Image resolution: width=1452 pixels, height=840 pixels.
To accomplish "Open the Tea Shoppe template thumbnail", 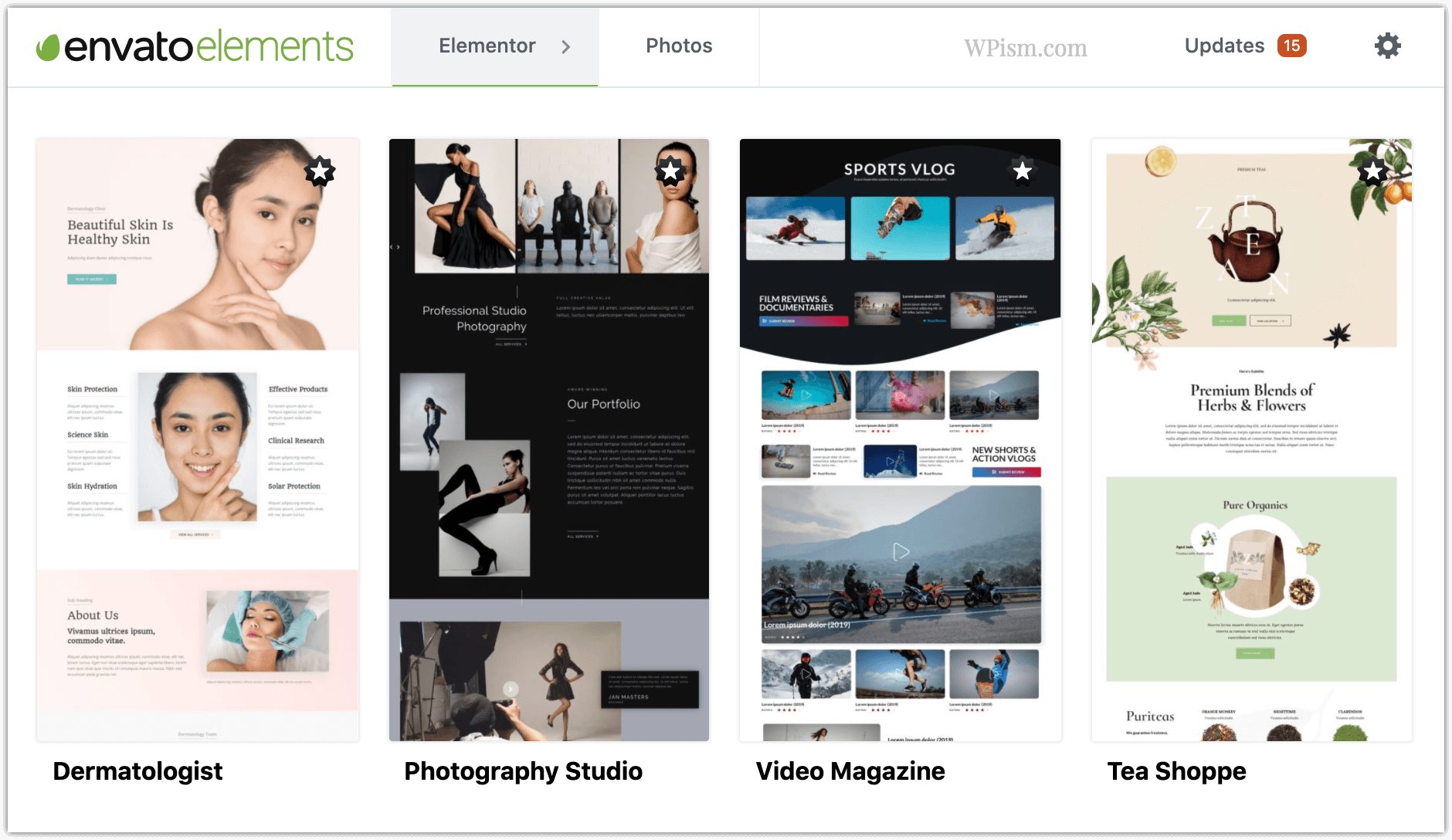I will point(1251,440).
